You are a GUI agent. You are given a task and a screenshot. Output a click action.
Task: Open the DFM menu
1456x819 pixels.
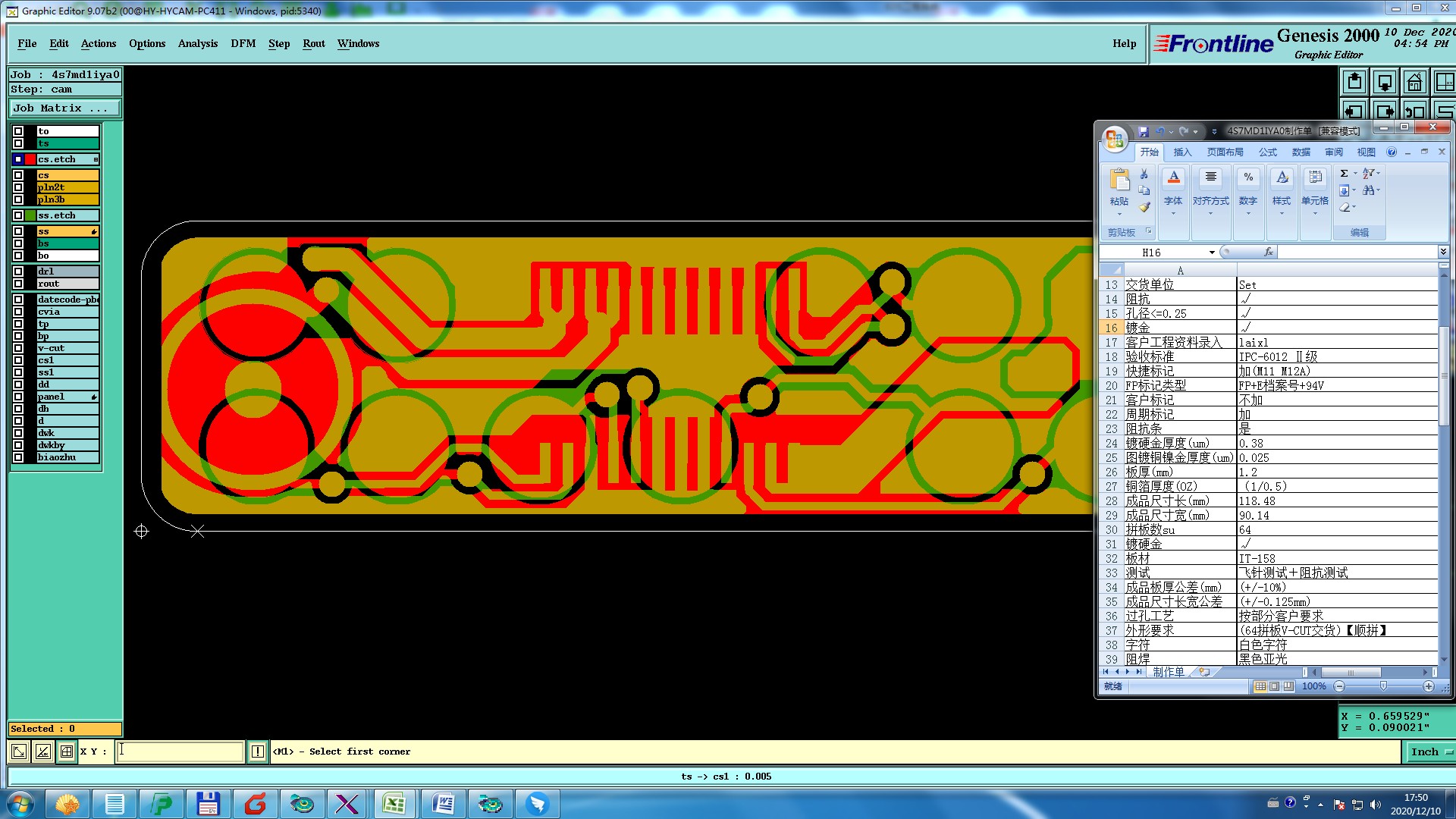243,43
